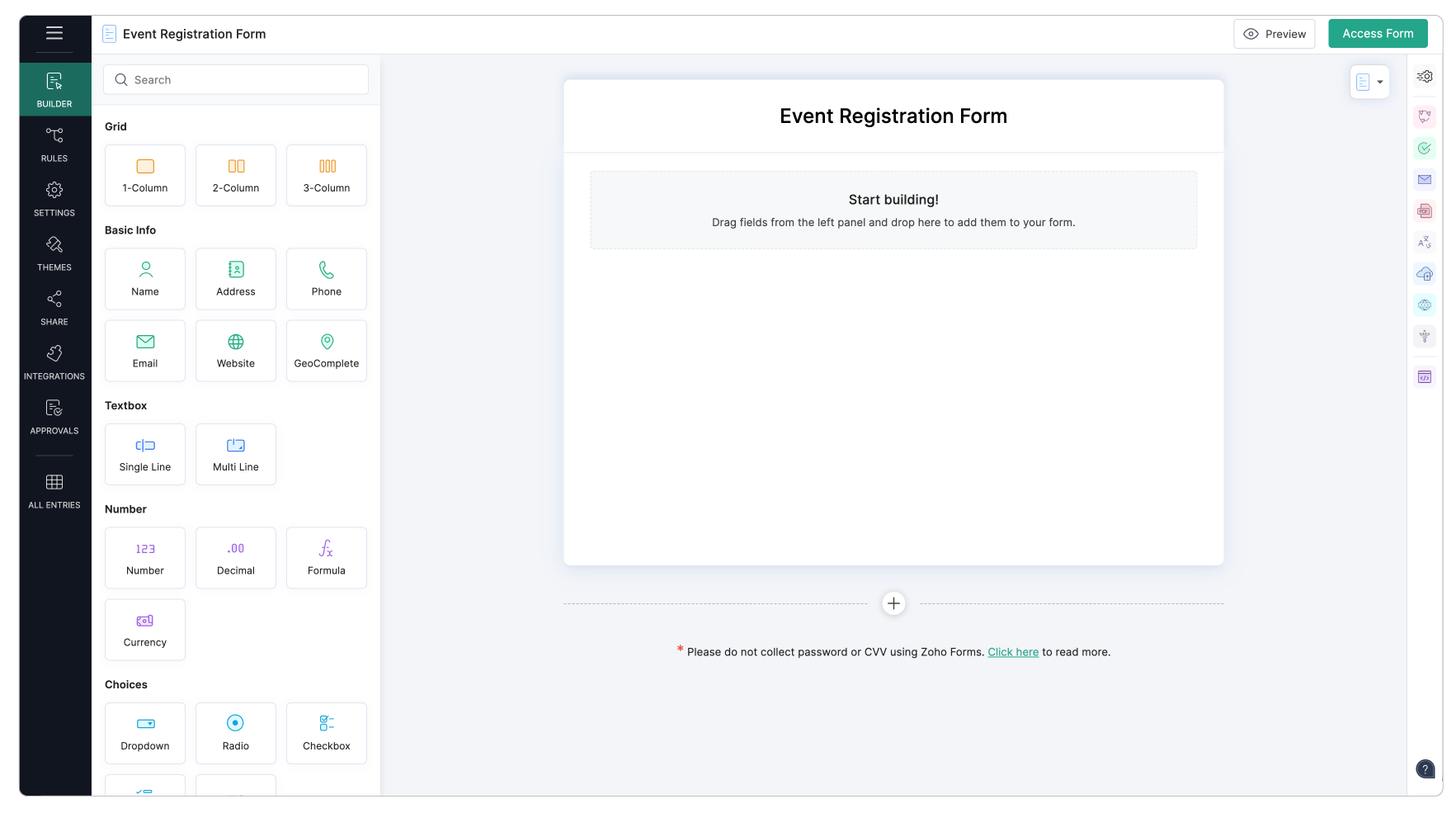Open the email notifications envelope icon

(1425, 179)
